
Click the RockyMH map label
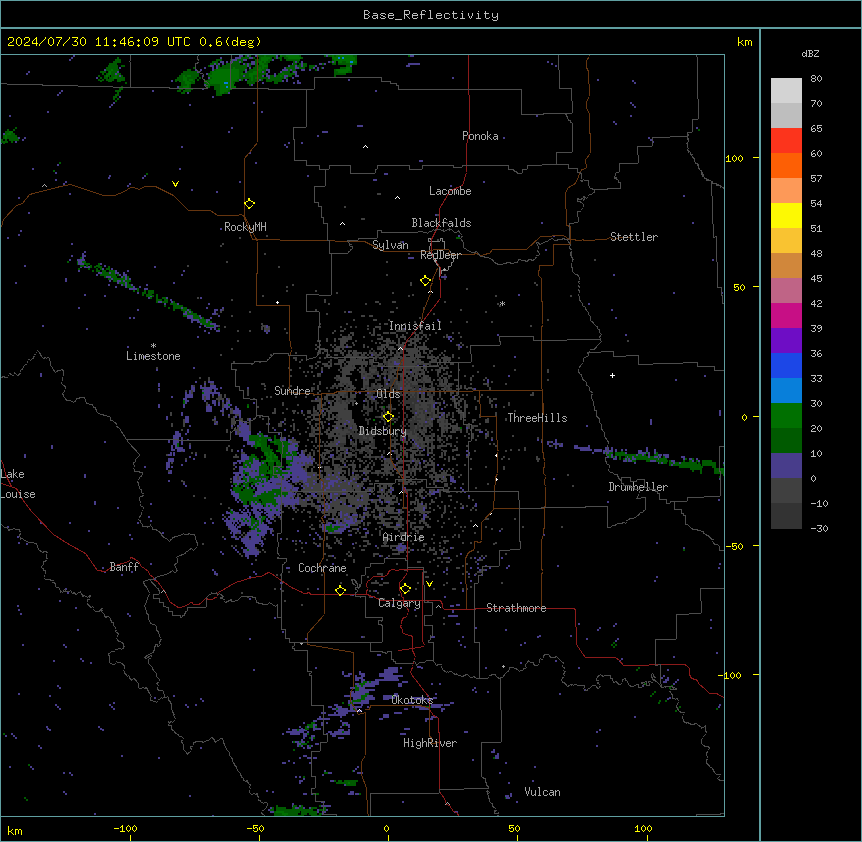point(245,227)
